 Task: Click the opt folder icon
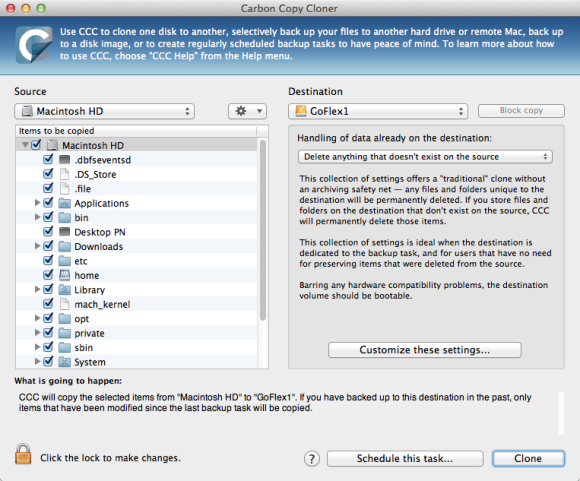pyautogui.click(x=64, y=318)
